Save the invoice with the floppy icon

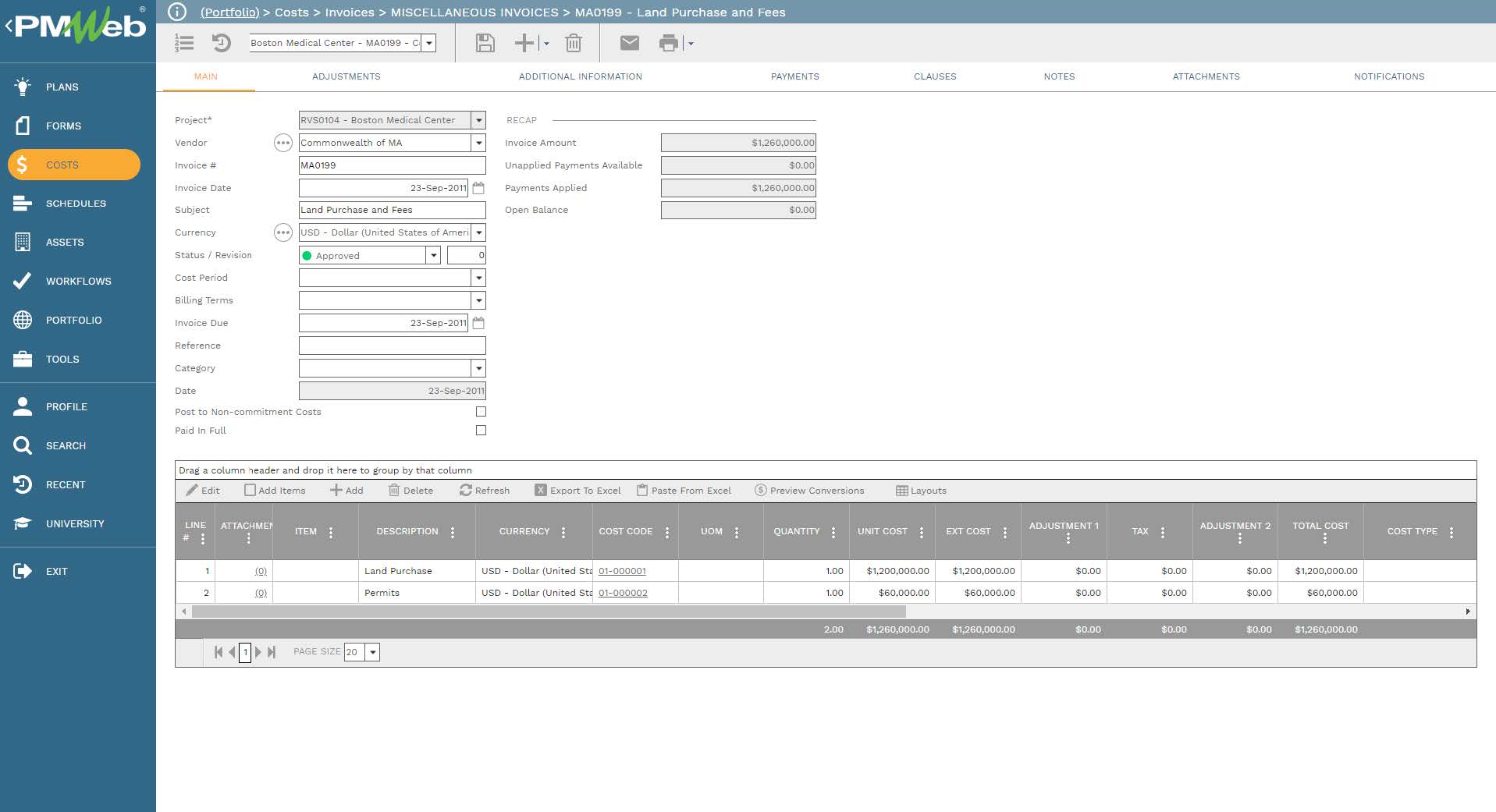(485, 43)
